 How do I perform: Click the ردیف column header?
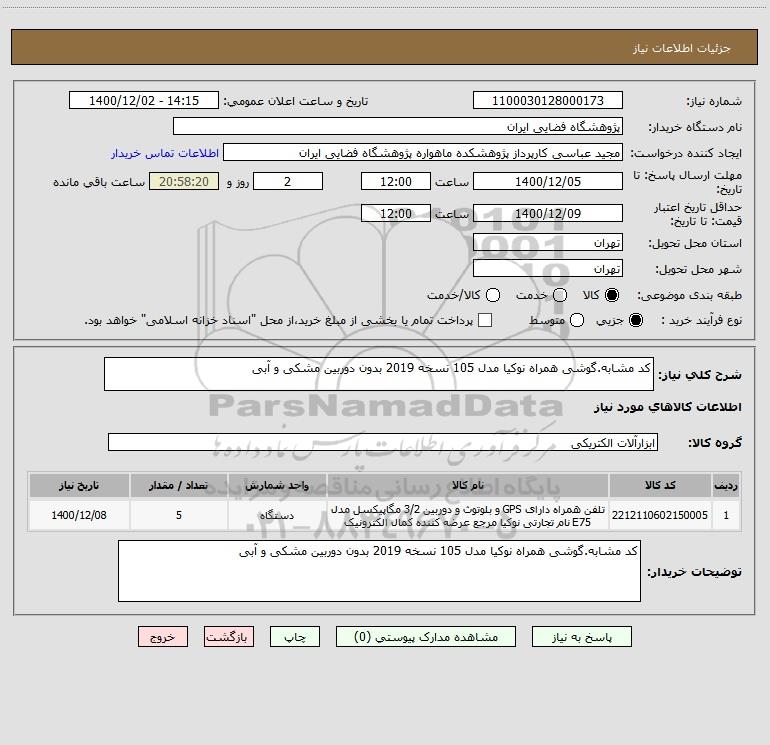[726, 485]
